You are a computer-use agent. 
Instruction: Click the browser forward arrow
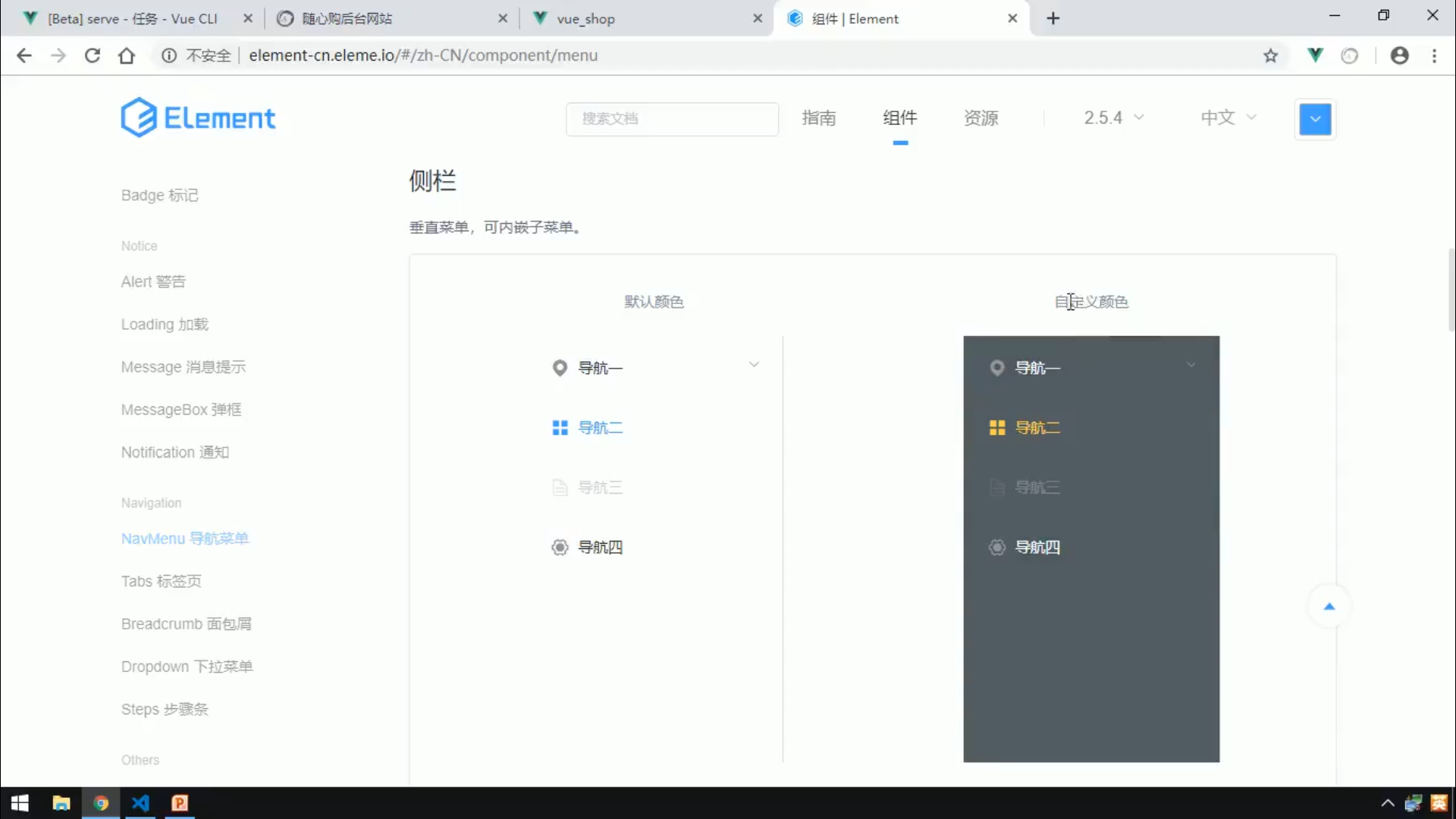coord(58,55)
